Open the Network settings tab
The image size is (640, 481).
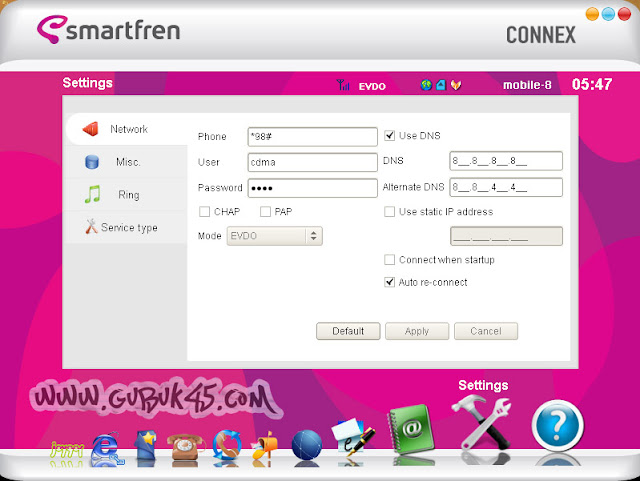[x=127, y=129]
